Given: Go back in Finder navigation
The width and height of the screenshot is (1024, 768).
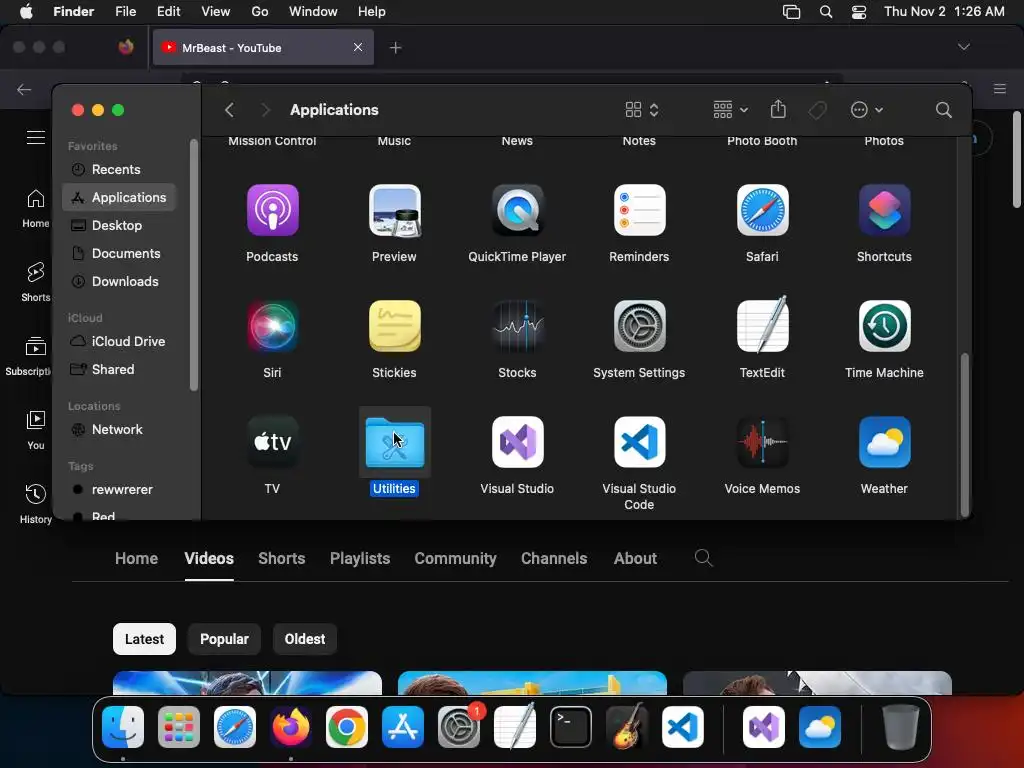Looking at the screenshot, I should (229, 110).
